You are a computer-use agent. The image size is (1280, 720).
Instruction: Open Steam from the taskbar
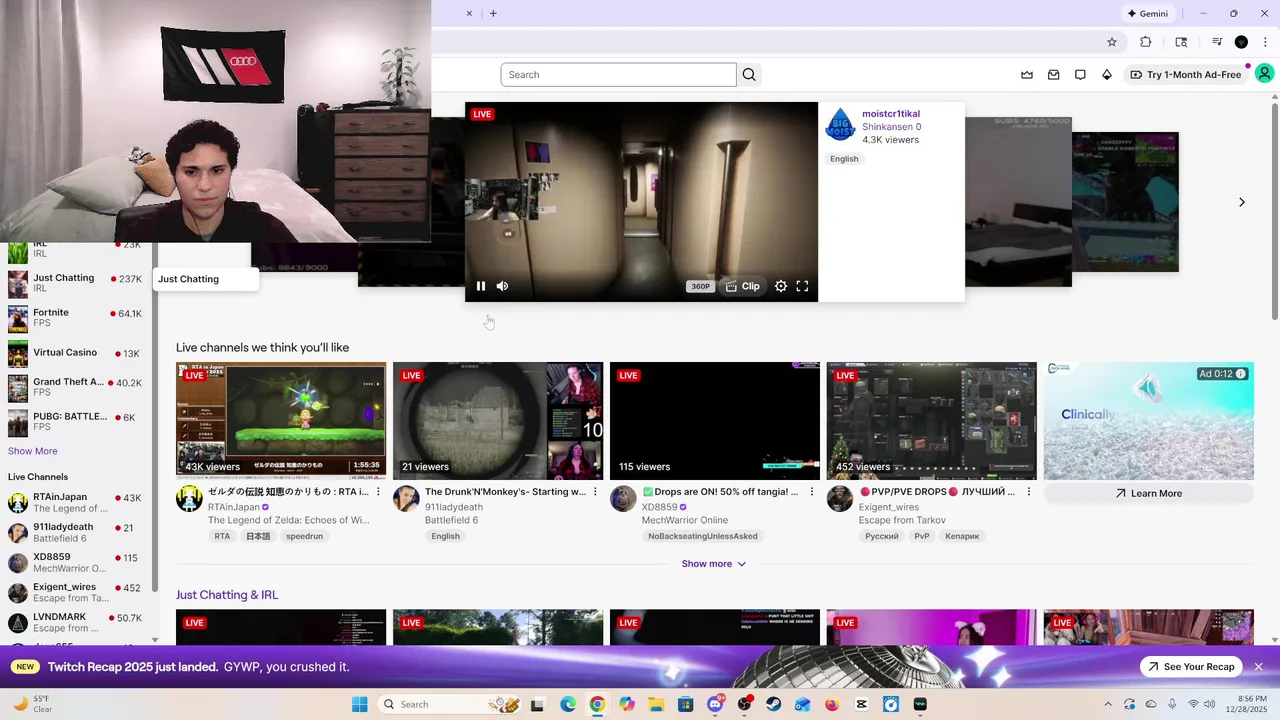(x=773, y=704)
